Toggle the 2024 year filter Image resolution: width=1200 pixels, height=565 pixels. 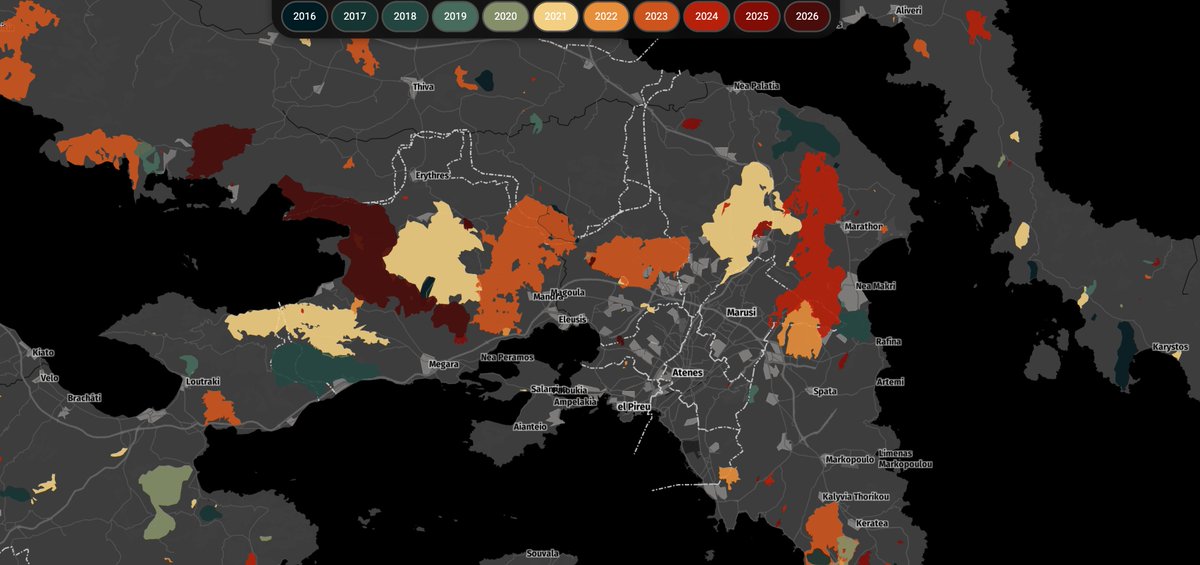(x=707, y=16)
